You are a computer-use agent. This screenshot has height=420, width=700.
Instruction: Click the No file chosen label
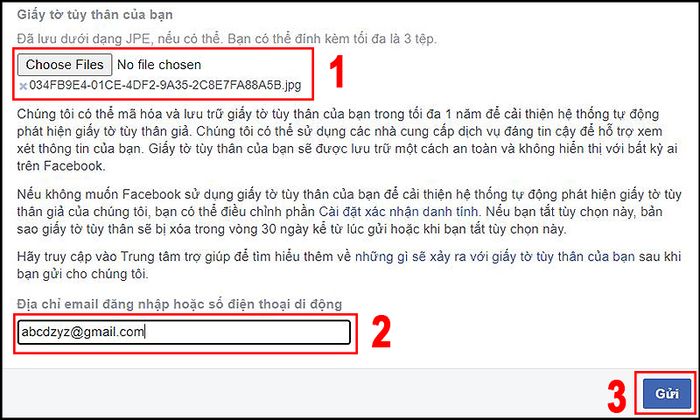(159, 65)
